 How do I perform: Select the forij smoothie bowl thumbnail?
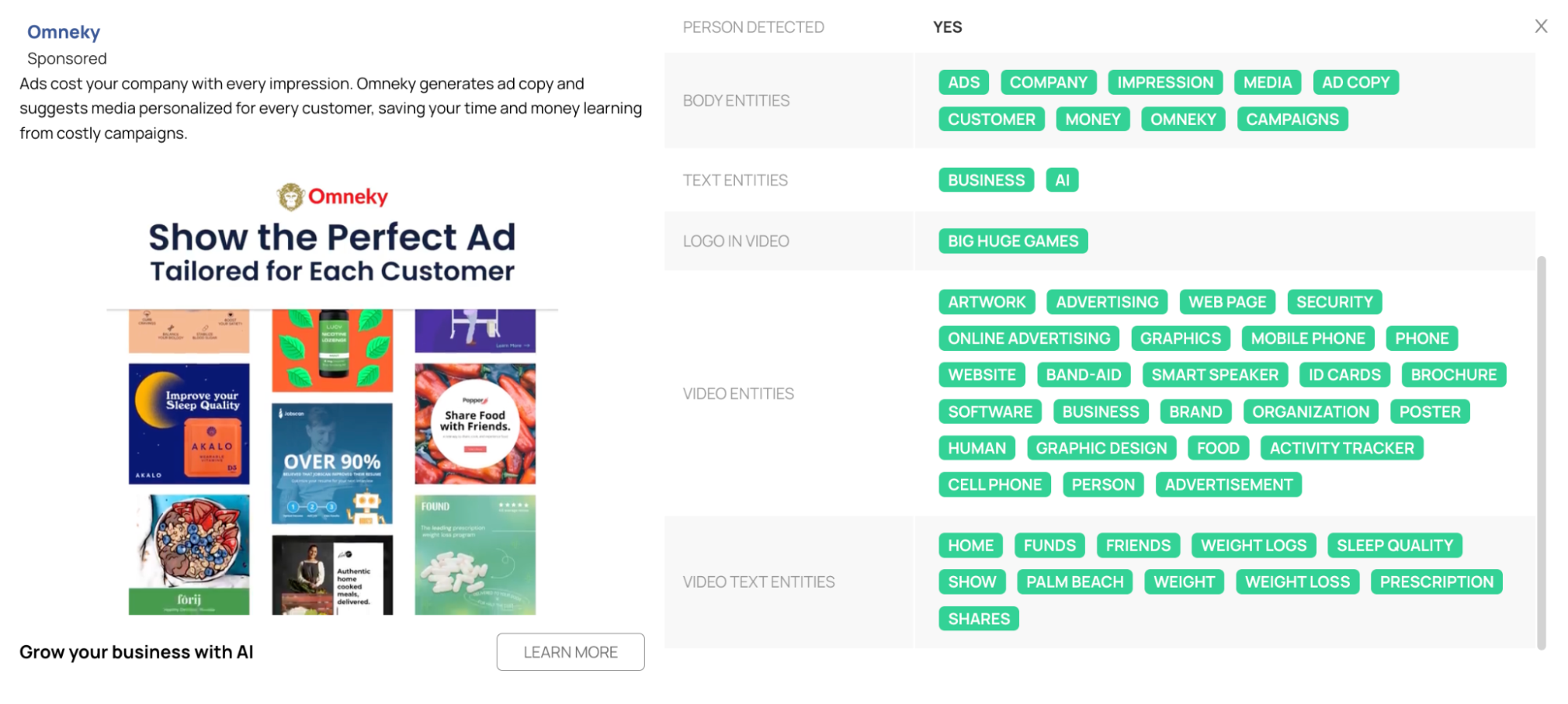pos(189,554)
